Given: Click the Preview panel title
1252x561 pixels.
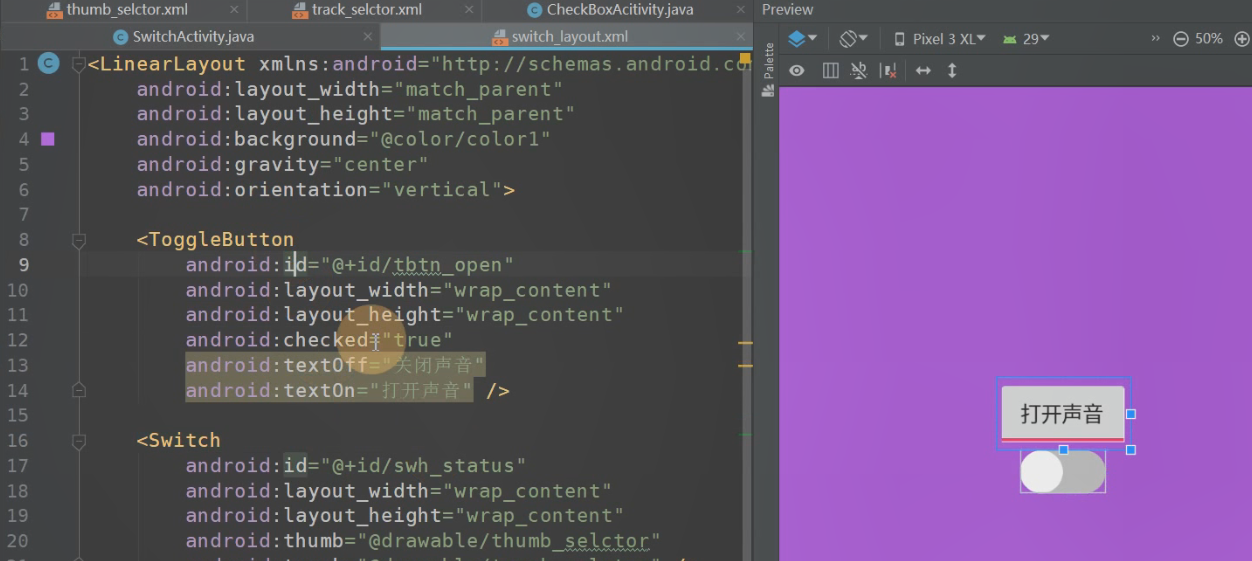Looking at the screenshot, I should pos(788,10).
